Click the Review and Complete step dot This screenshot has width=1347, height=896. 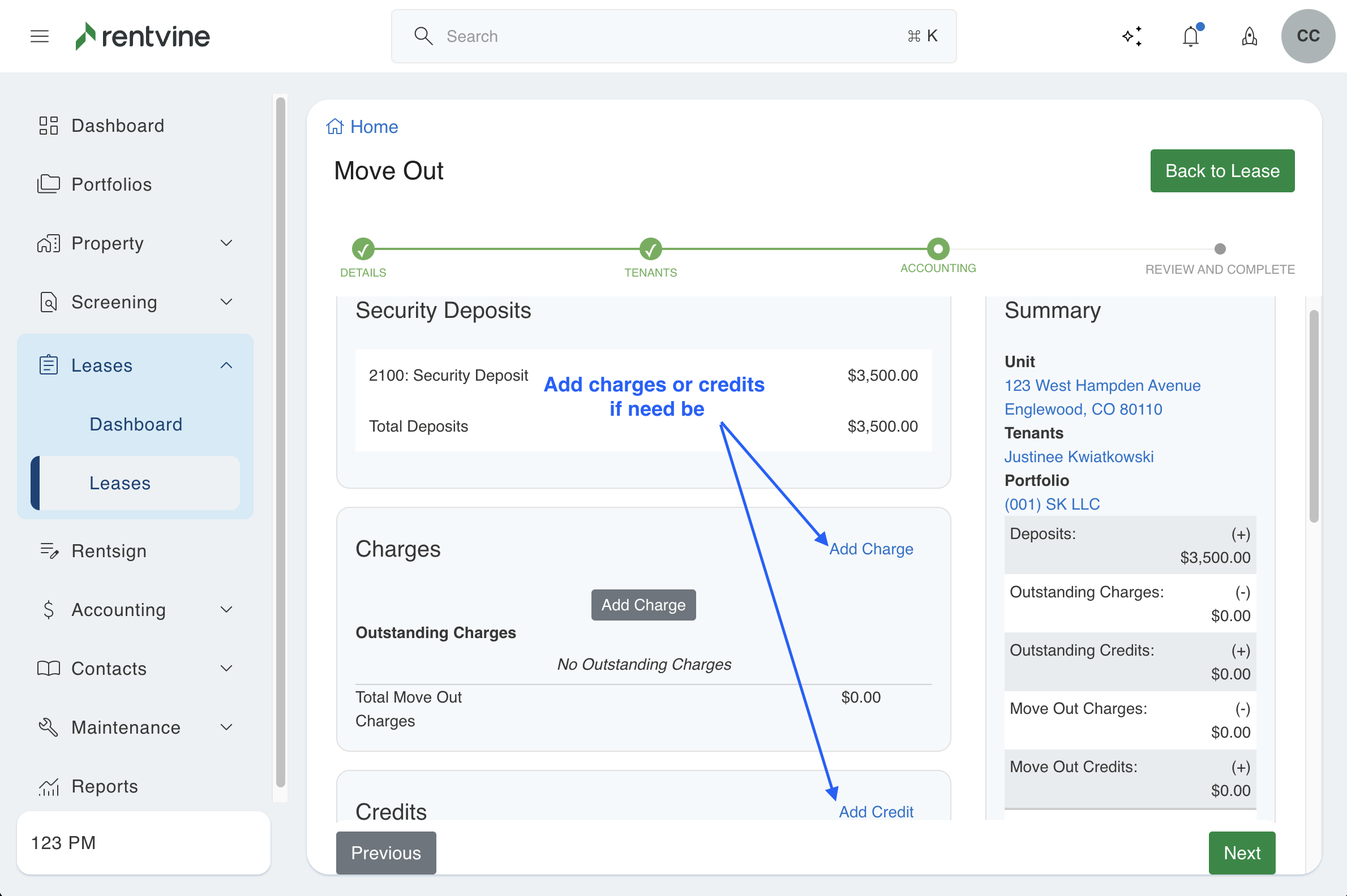(x=1220, y=249)
